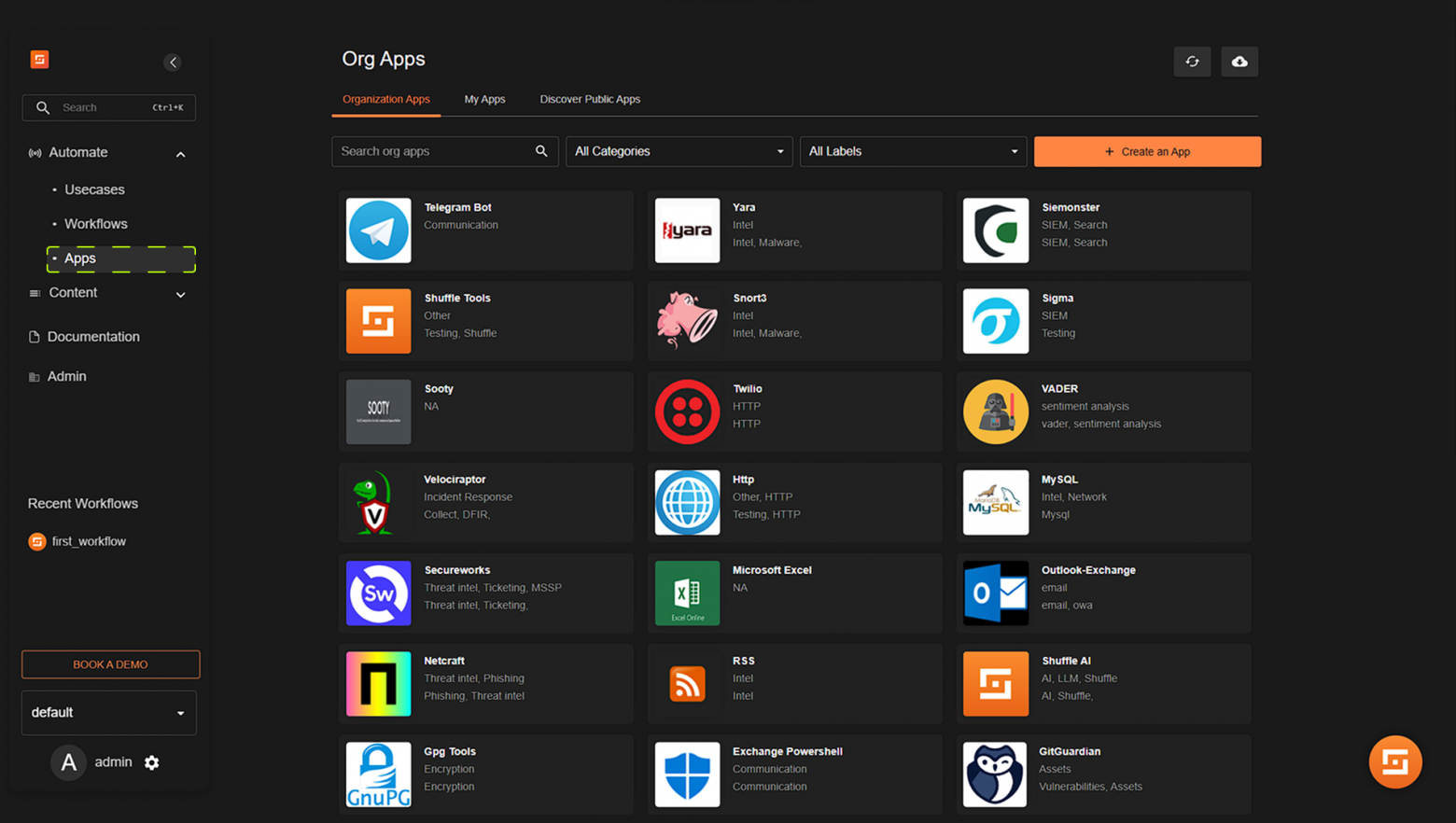Screen dimensions: 1456x823
Task: Open the Yara app icon
Action: (x=687, y=230)
